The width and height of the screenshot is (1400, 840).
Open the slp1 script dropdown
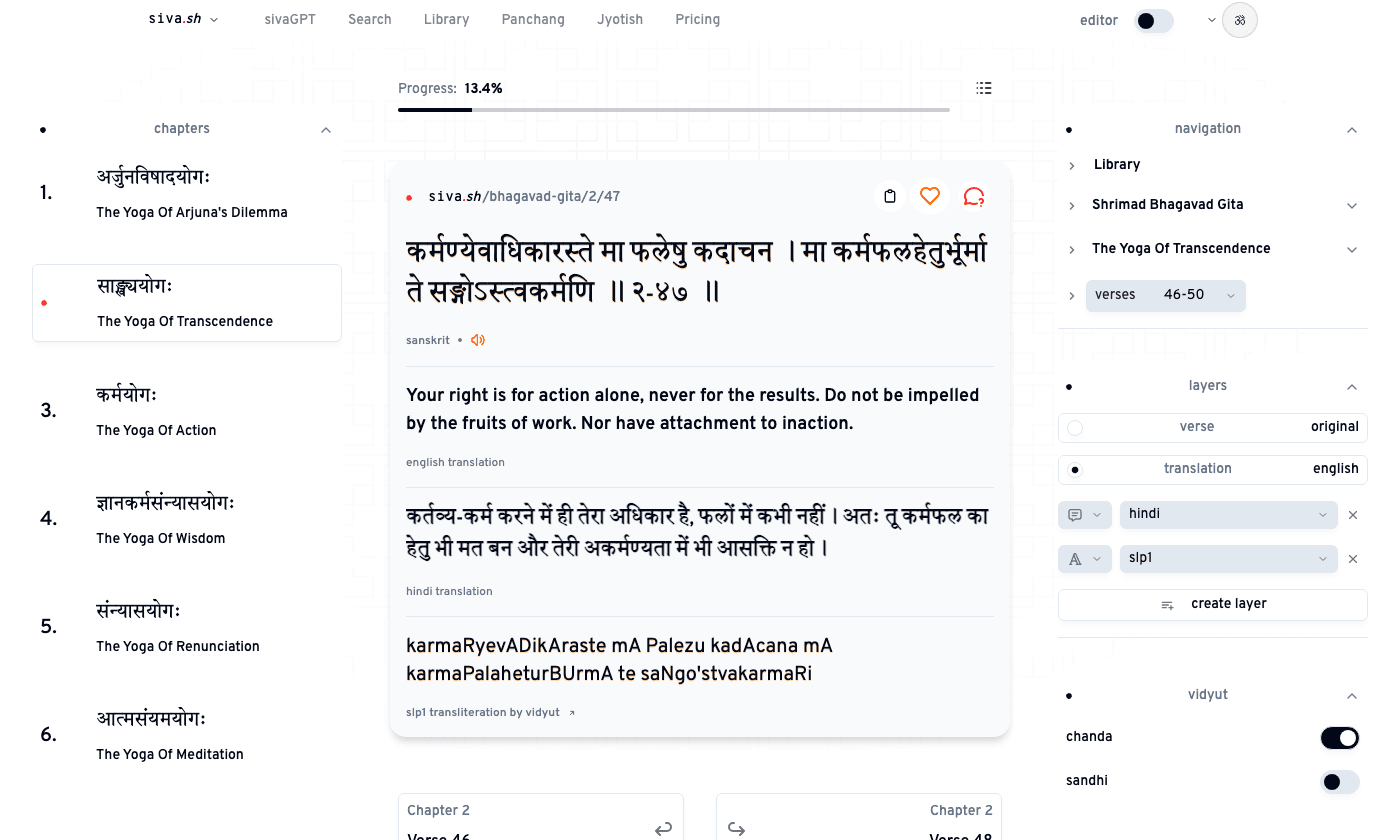pyautogui.click(x=1229, y=559)
